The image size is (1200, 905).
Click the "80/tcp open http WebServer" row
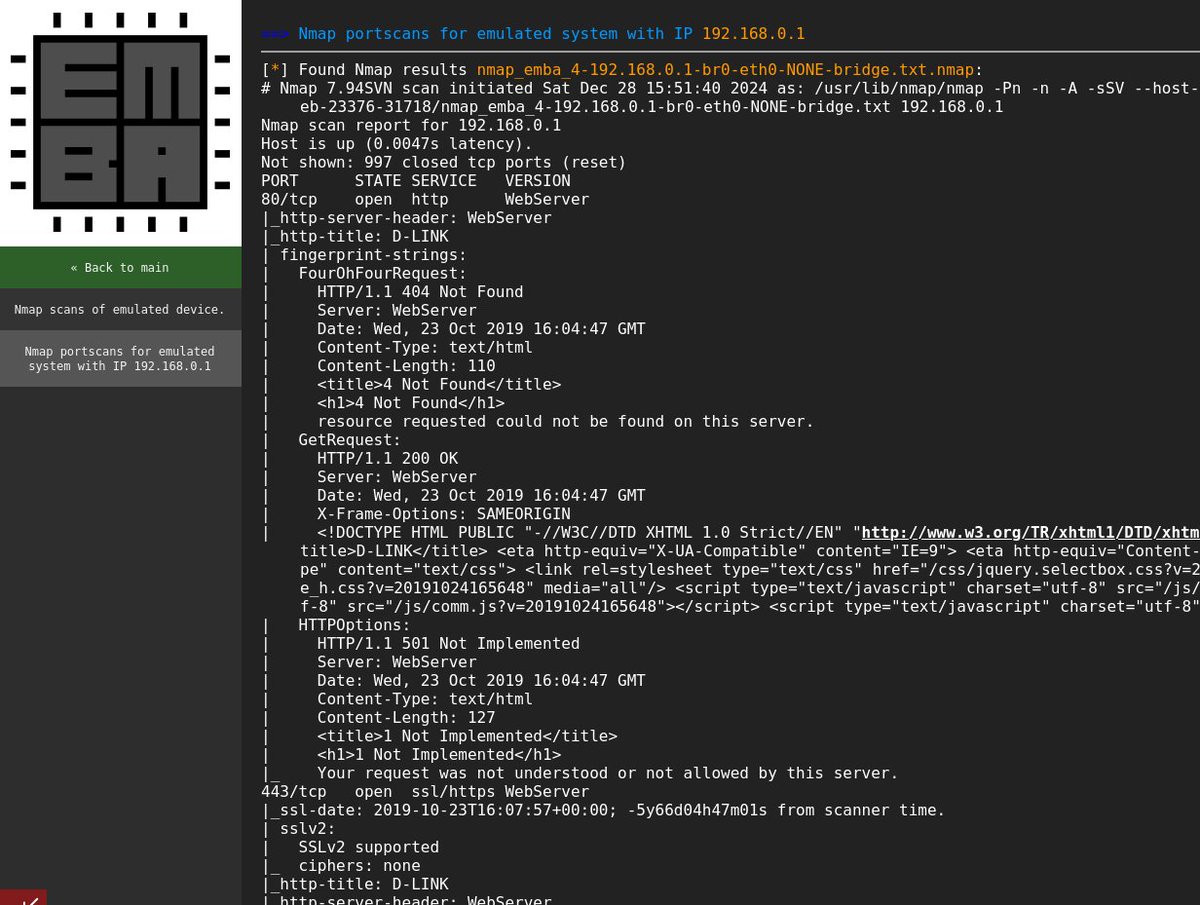425,199
